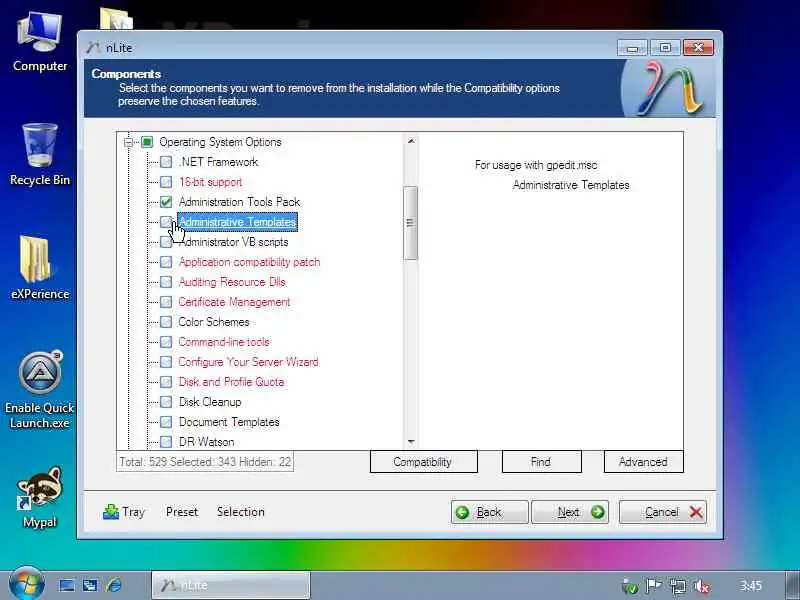The image size is (800, 600).
Task: Select the Mypal raccoon shortcut icon
Action: coord(40,497)
